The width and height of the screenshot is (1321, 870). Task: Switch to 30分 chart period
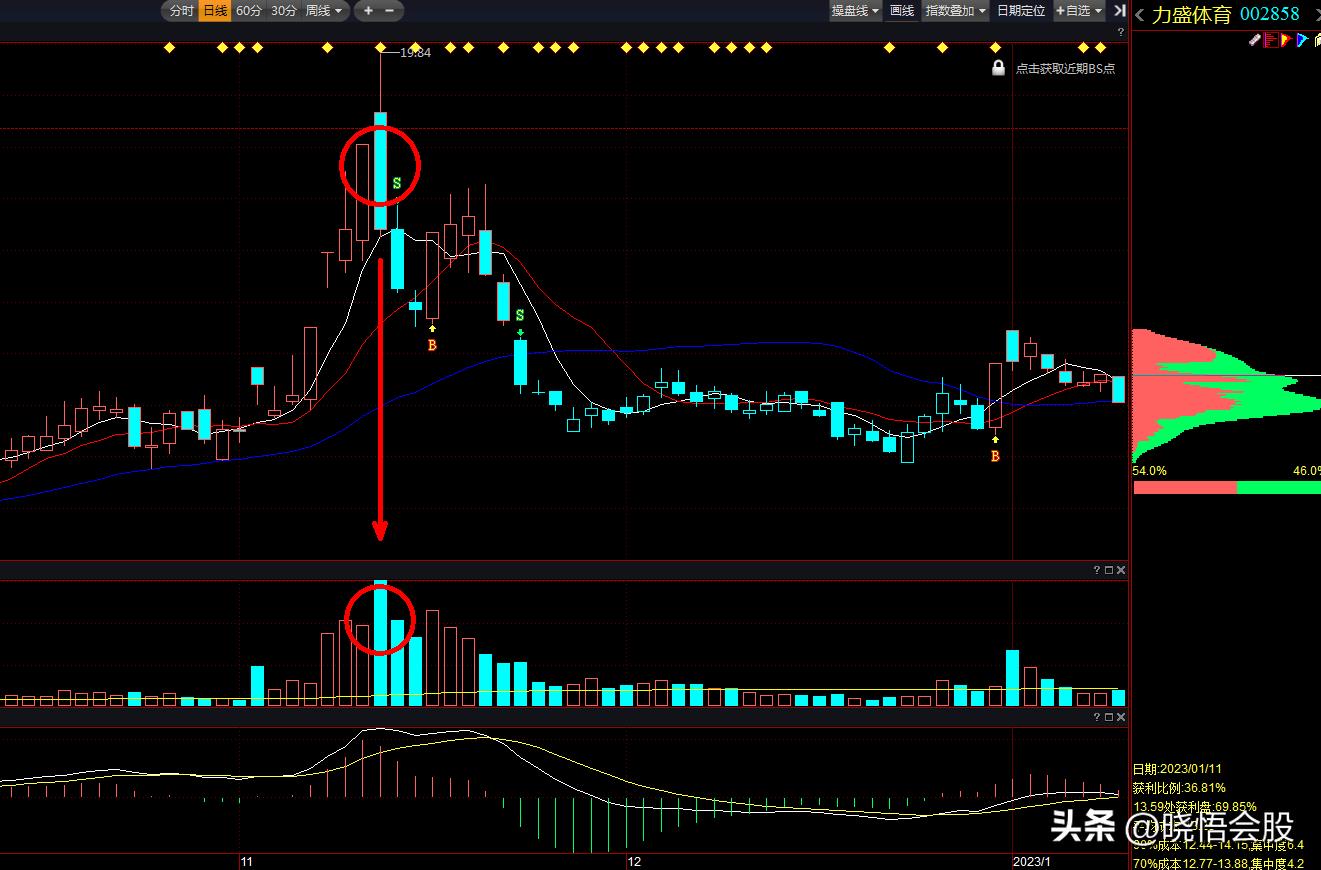coord(284,11)
